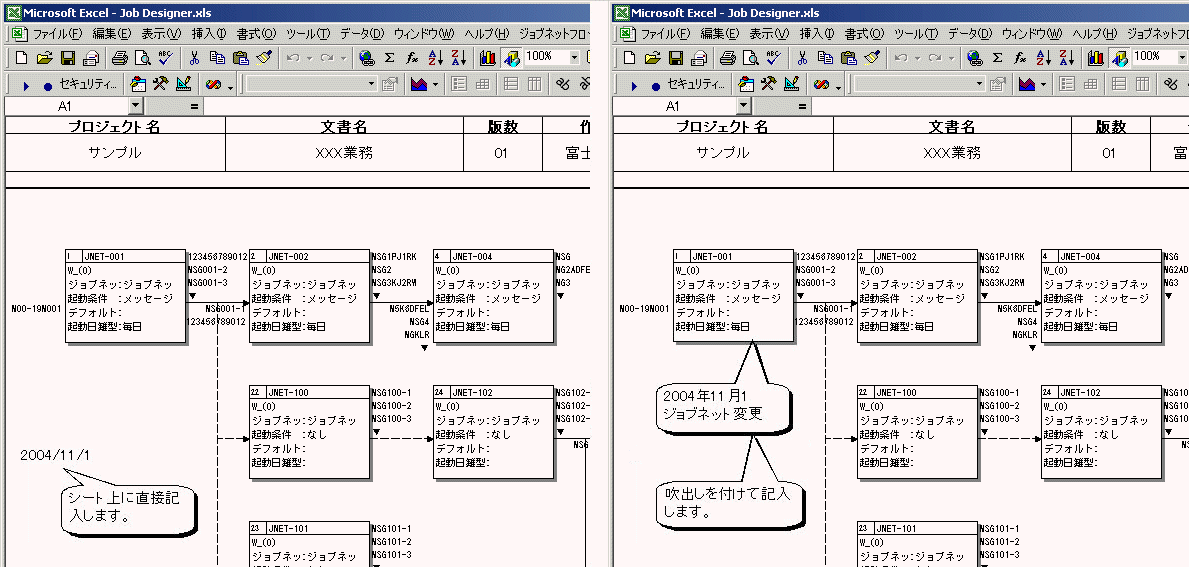Toggle Design Mode in left Excel window

[183, 84]
